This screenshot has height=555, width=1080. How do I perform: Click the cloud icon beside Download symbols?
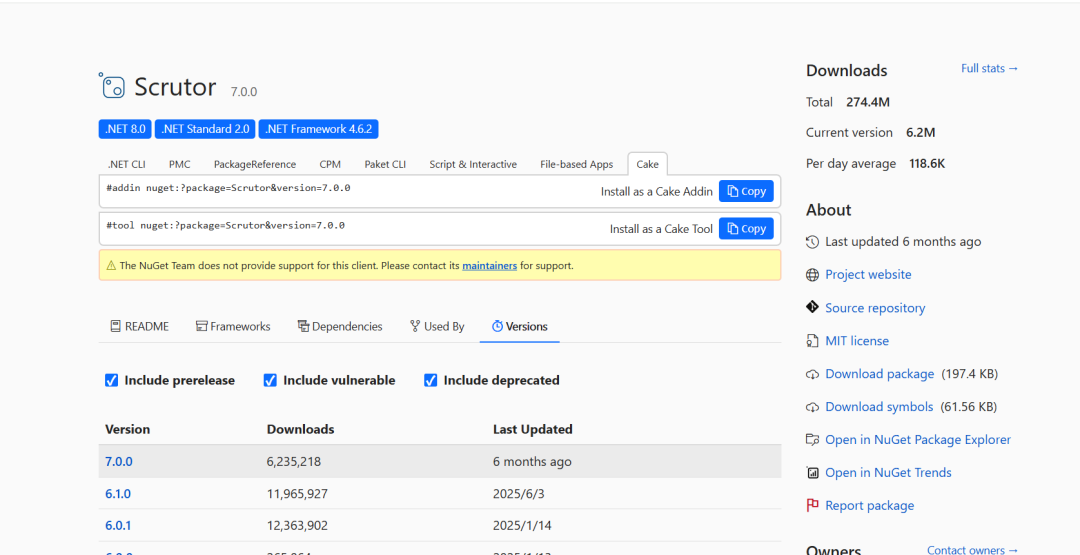tap(813, 407)
